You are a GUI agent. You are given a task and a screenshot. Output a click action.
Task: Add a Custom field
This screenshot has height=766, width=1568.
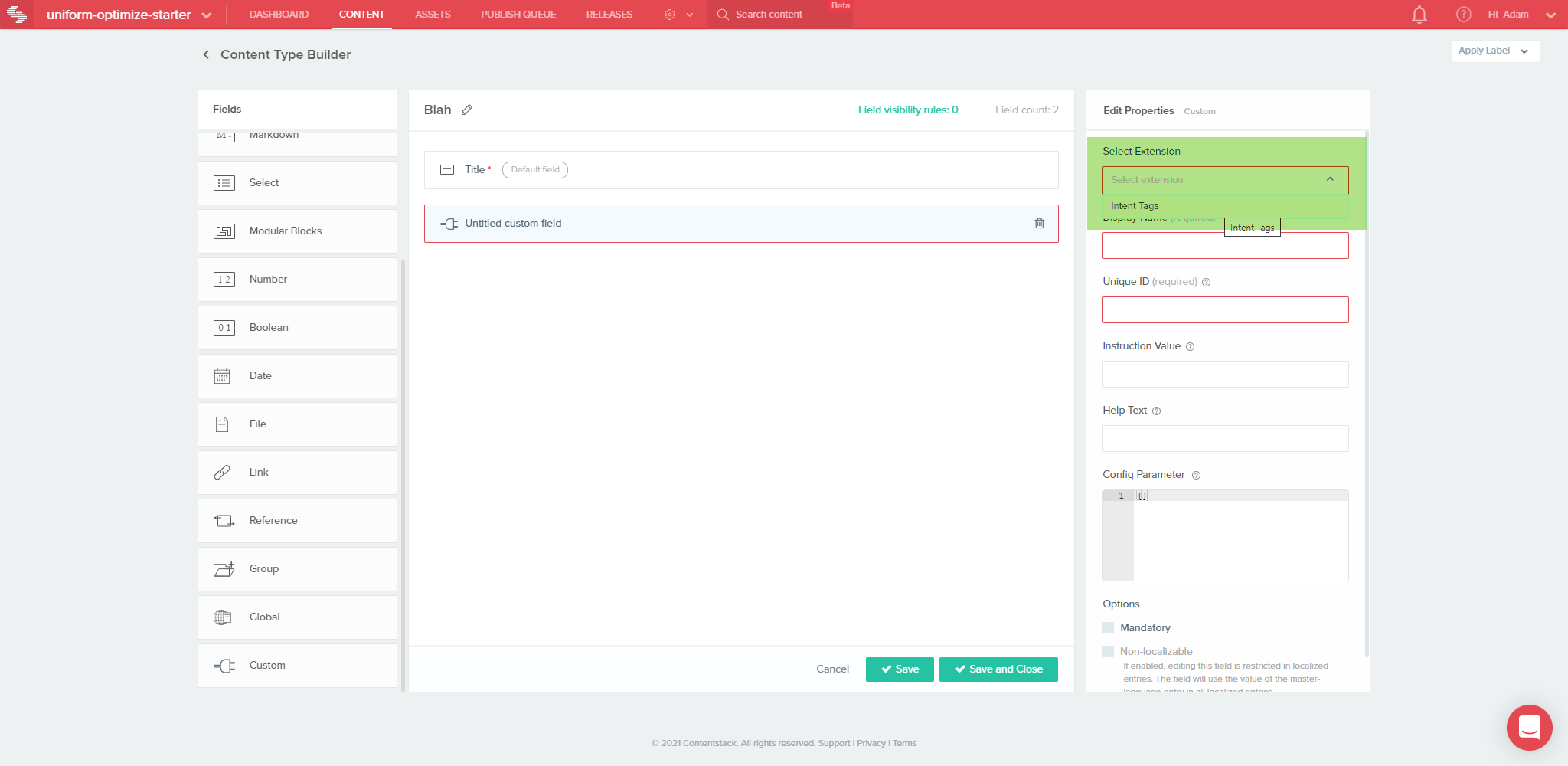click(x=297, y=666)
